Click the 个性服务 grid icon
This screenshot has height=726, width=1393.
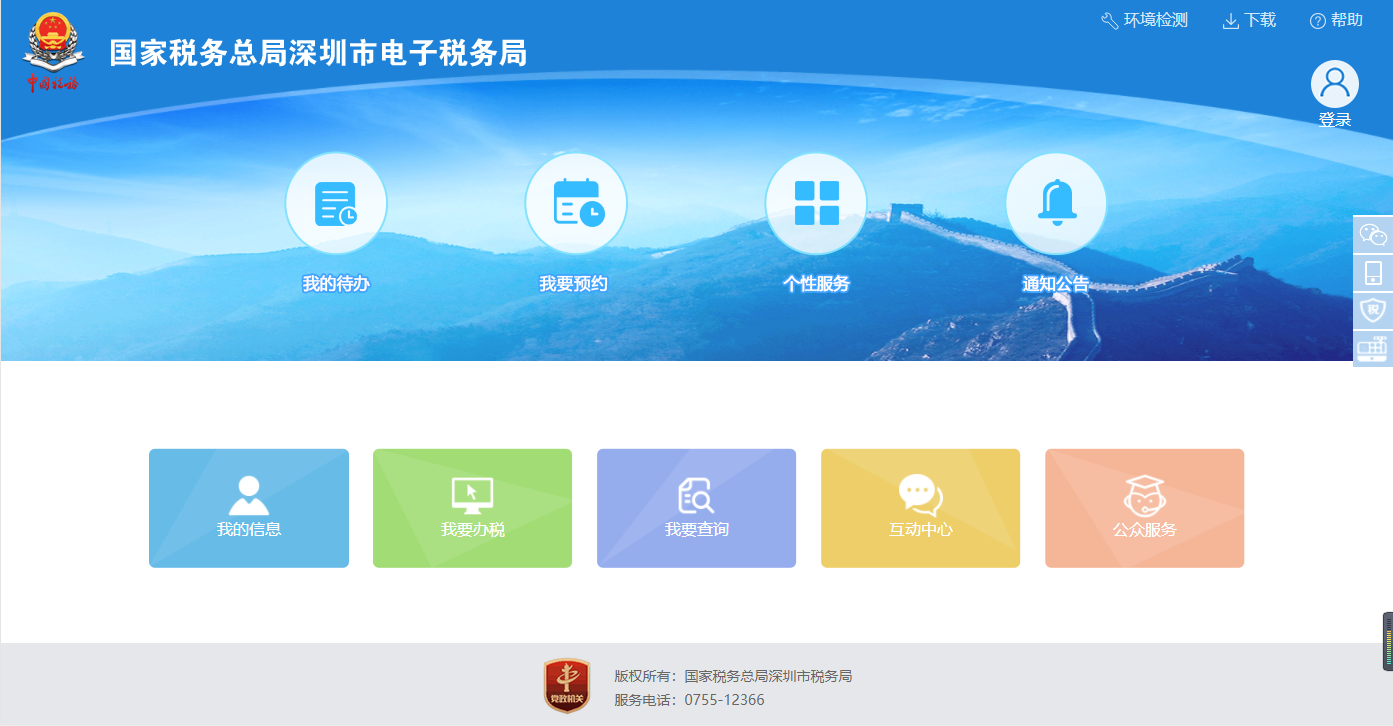816,202
